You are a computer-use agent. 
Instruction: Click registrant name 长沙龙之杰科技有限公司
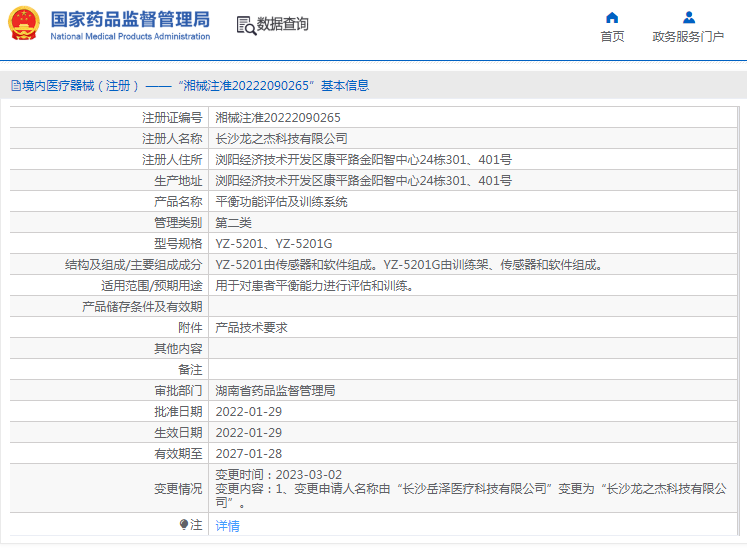click(281, 139)
